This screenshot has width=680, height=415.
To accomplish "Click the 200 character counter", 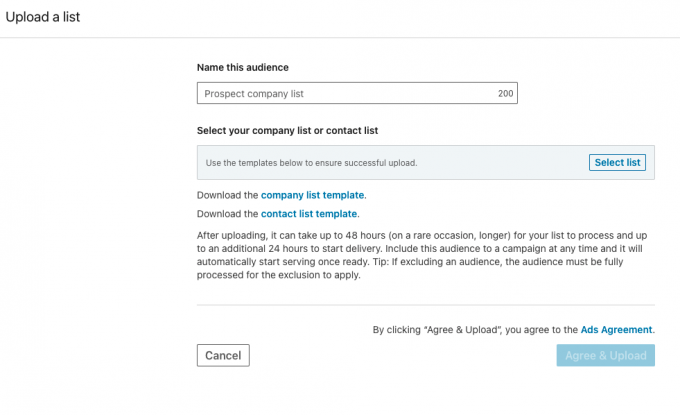I will coord(506,94).
